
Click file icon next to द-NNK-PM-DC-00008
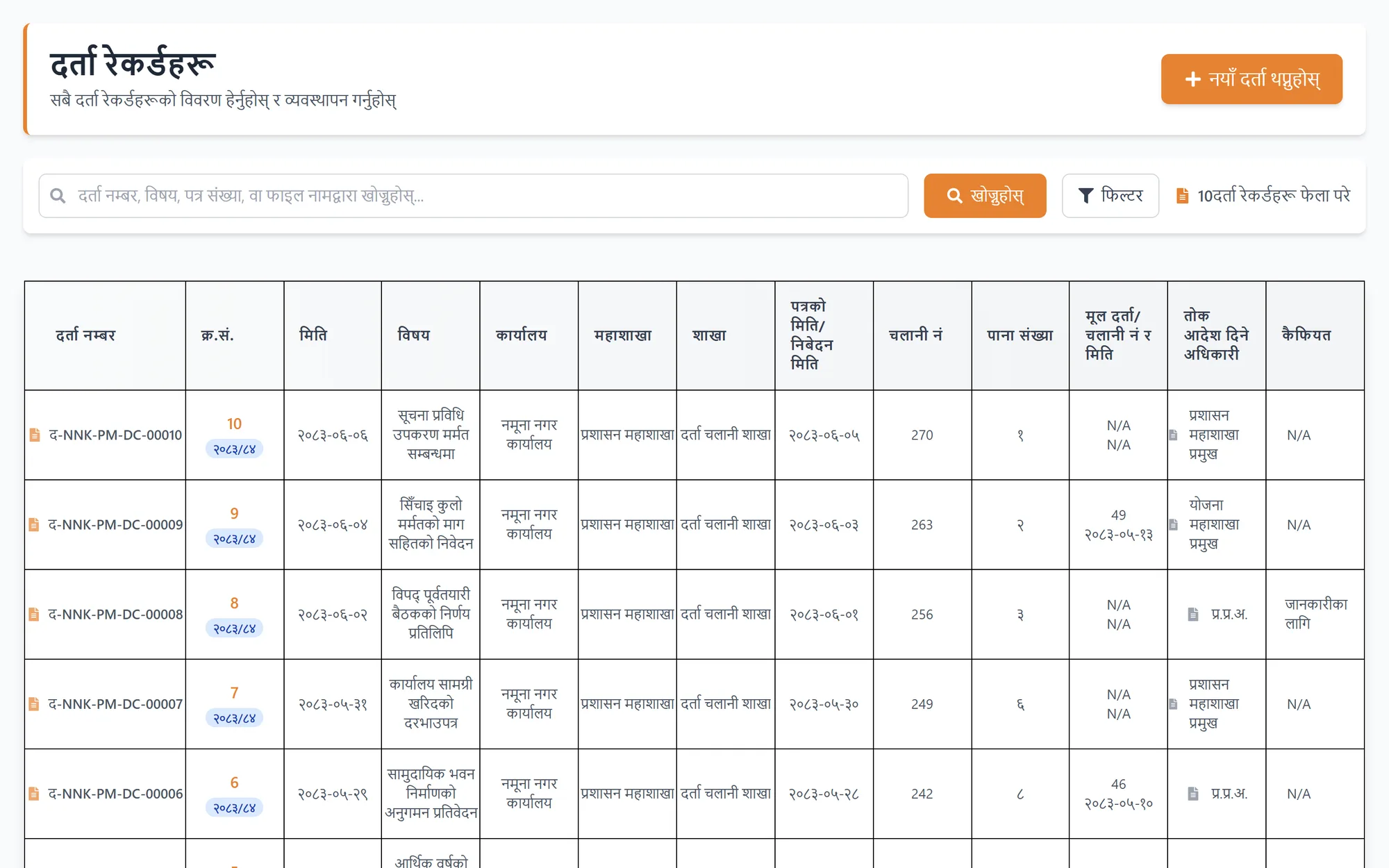click(34, 614)
